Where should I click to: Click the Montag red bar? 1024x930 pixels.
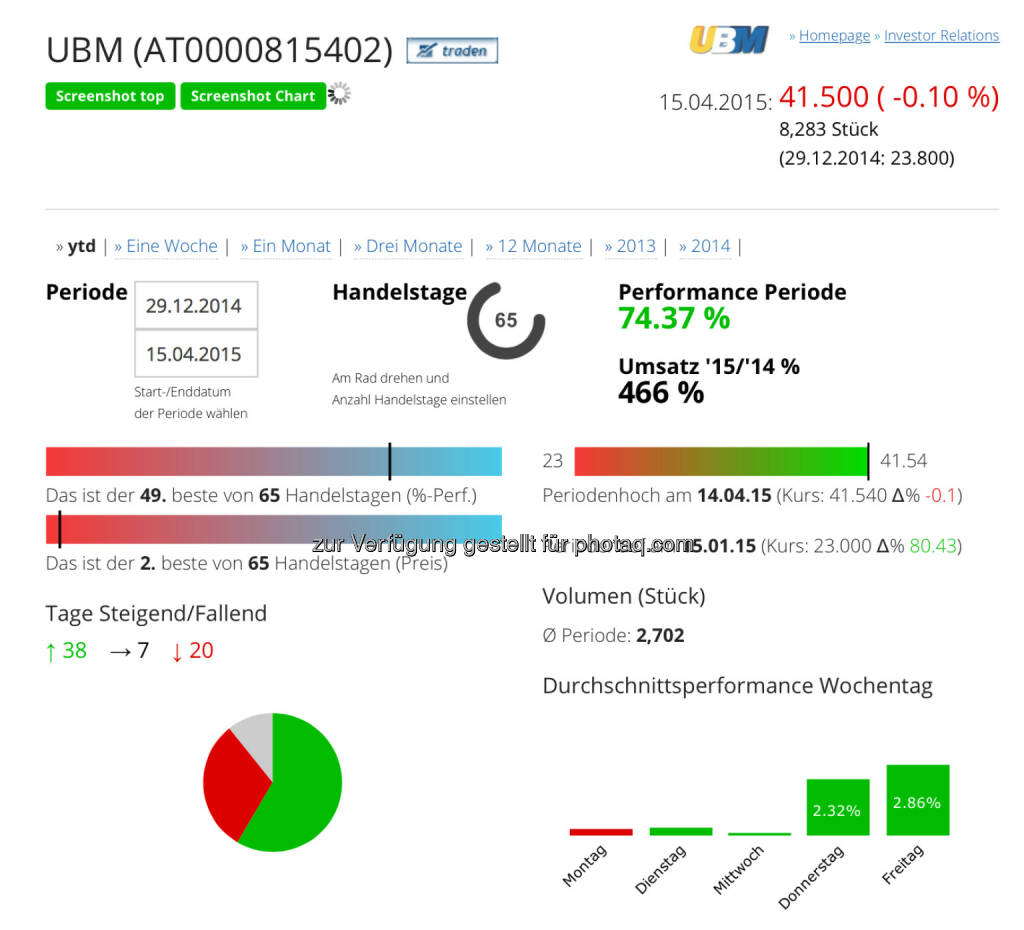coord(601,831)
